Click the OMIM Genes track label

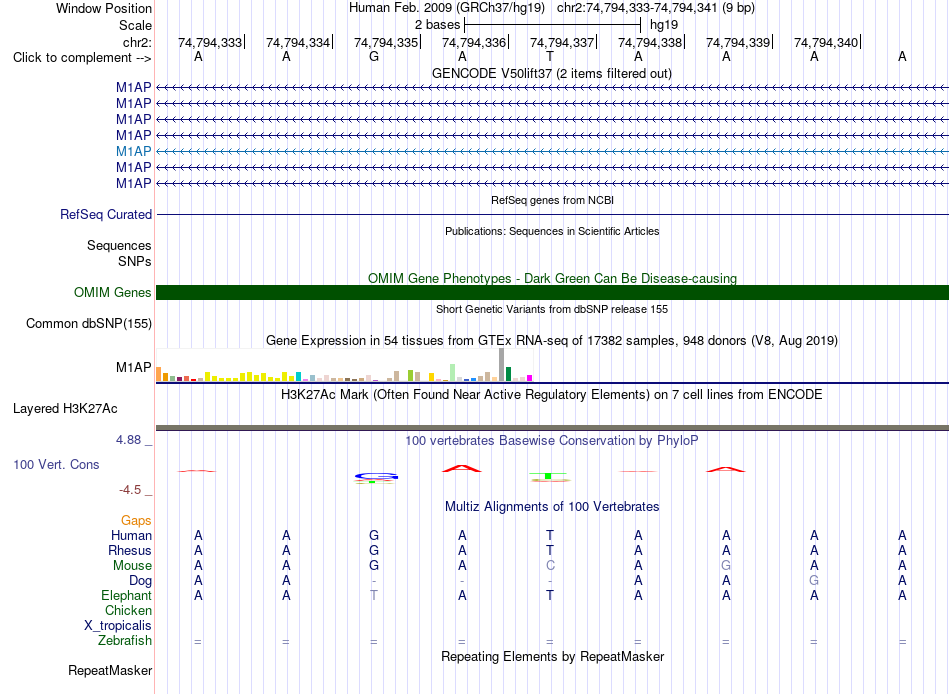point(113,293)
